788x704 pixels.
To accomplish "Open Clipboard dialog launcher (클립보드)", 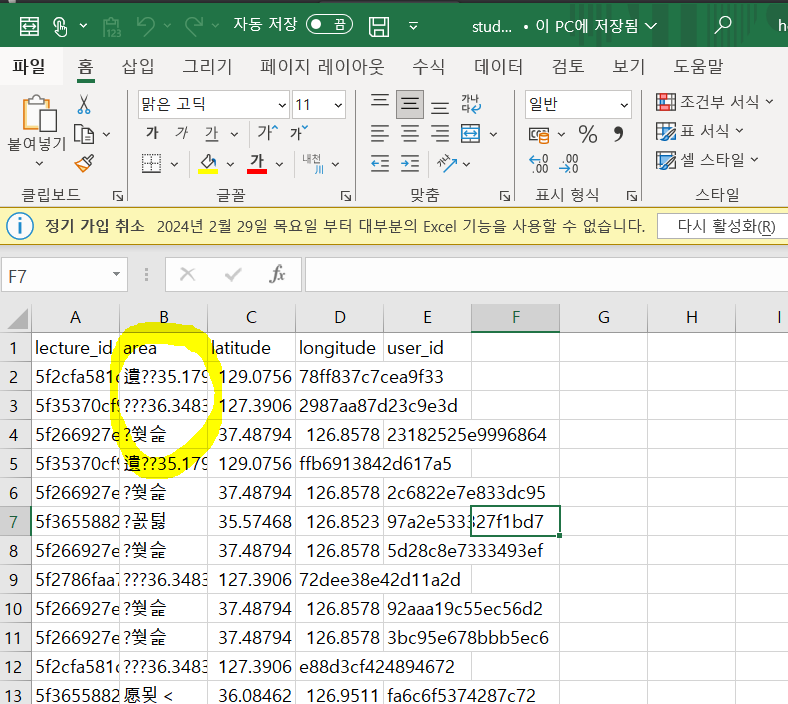I will click(118, 196).
